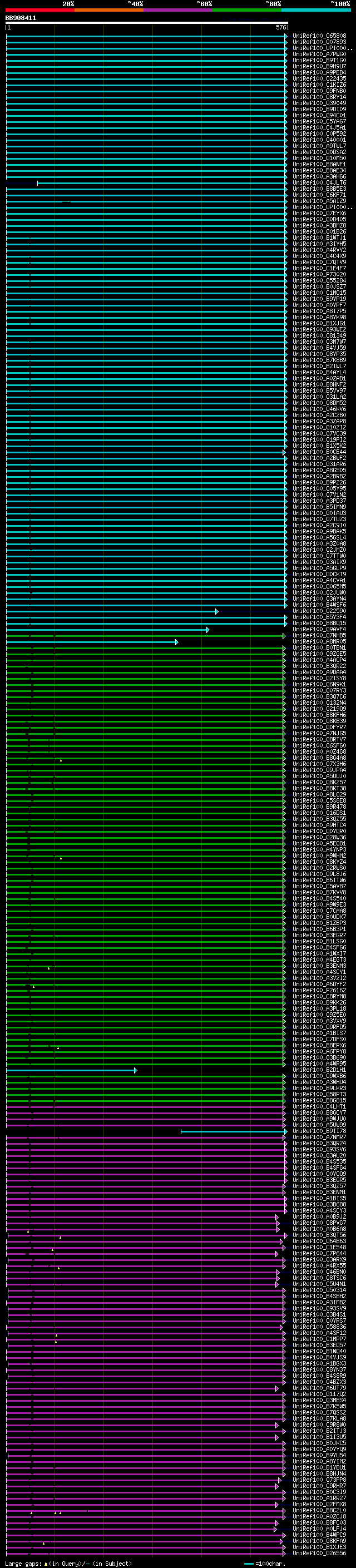Select the UniRef100_B3QR24 label
This screenshot has width=356, height=1568.
point(319,1143)
